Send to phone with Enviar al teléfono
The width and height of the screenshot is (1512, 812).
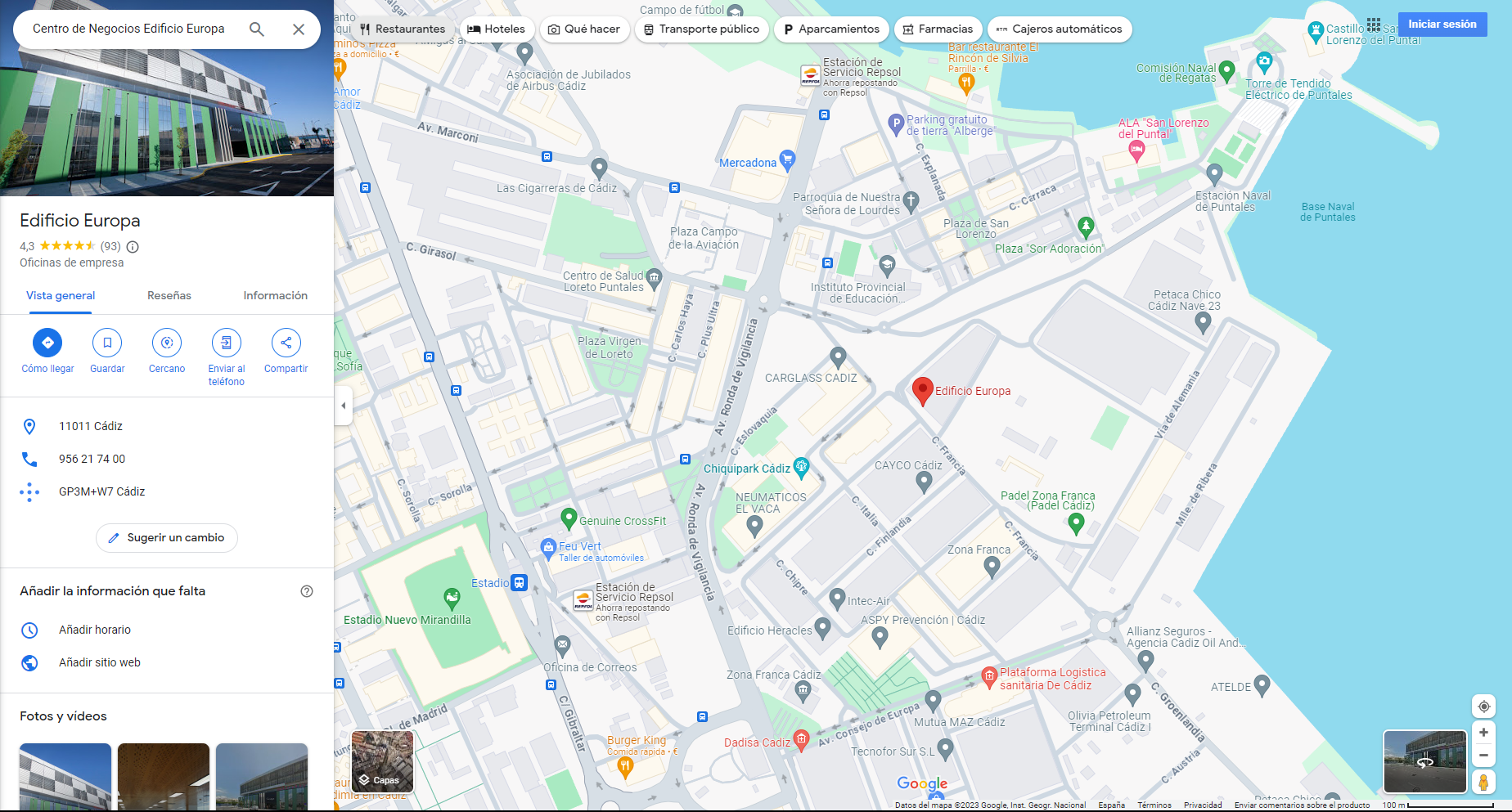pos(227,357)
